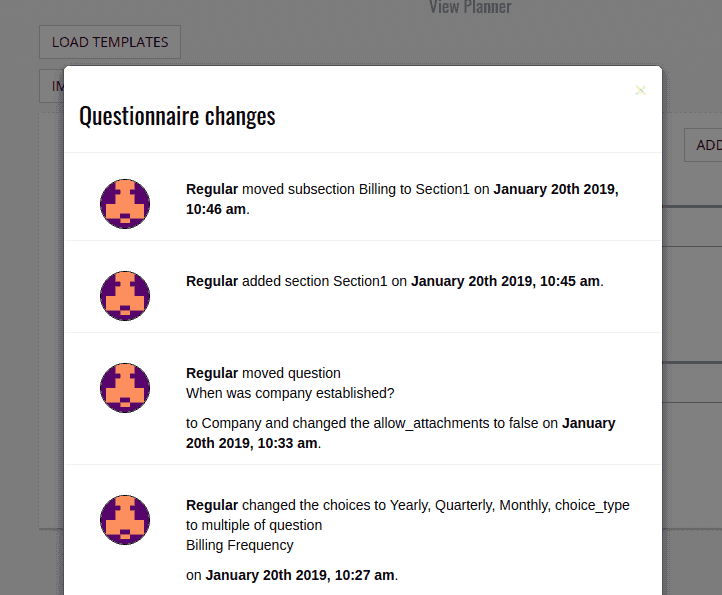
Task: Click avatar beside 'moved question' entry
Action: click(125, 388)
